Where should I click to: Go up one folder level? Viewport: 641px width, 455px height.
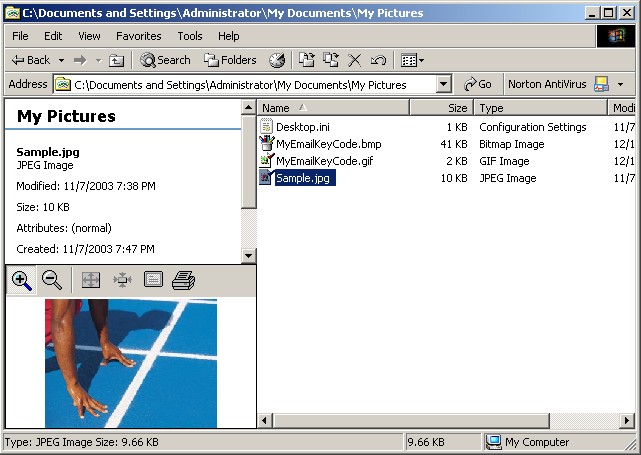[x=117, y=61]
